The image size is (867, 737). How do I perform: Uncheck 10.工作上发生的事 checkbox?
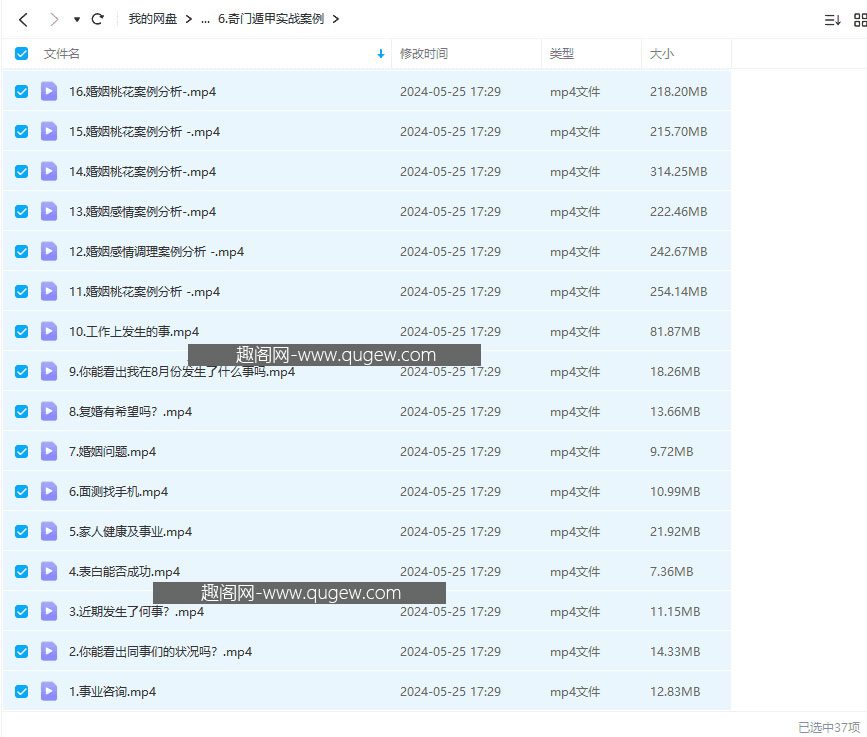point(22,331)
